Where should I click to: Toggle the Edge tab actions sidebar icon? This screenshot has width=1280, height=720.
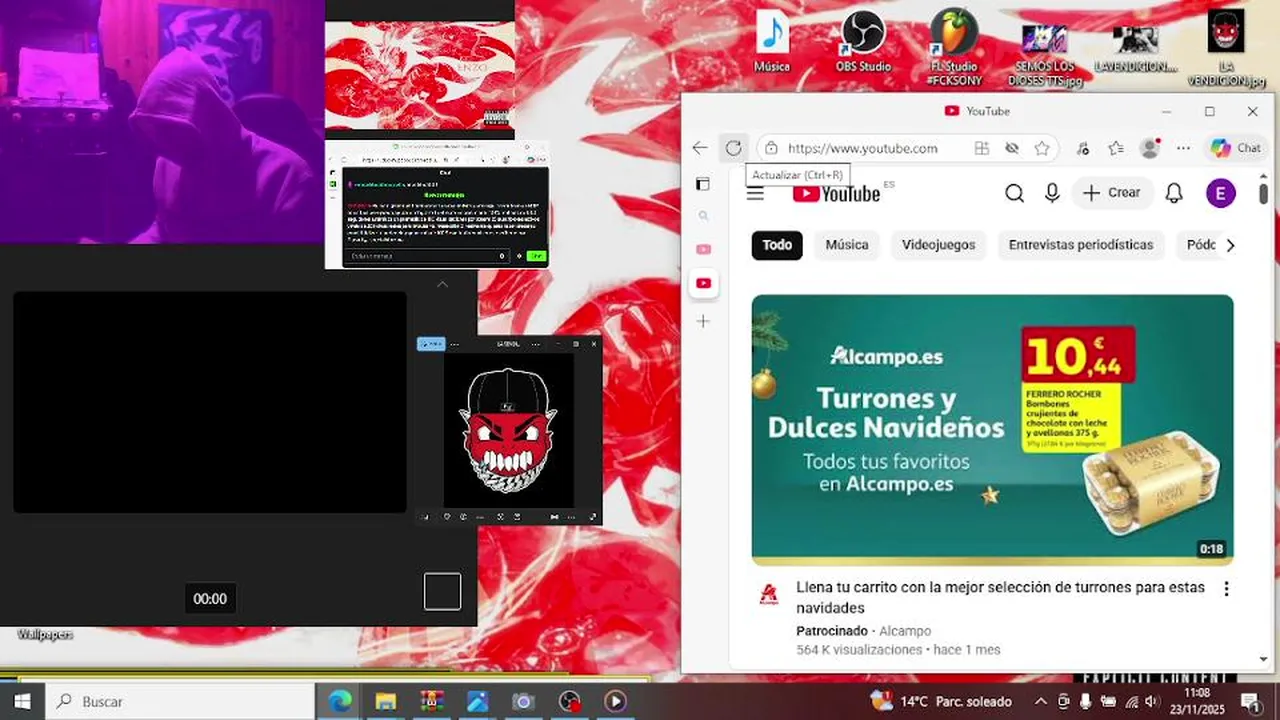coord(703,184)
